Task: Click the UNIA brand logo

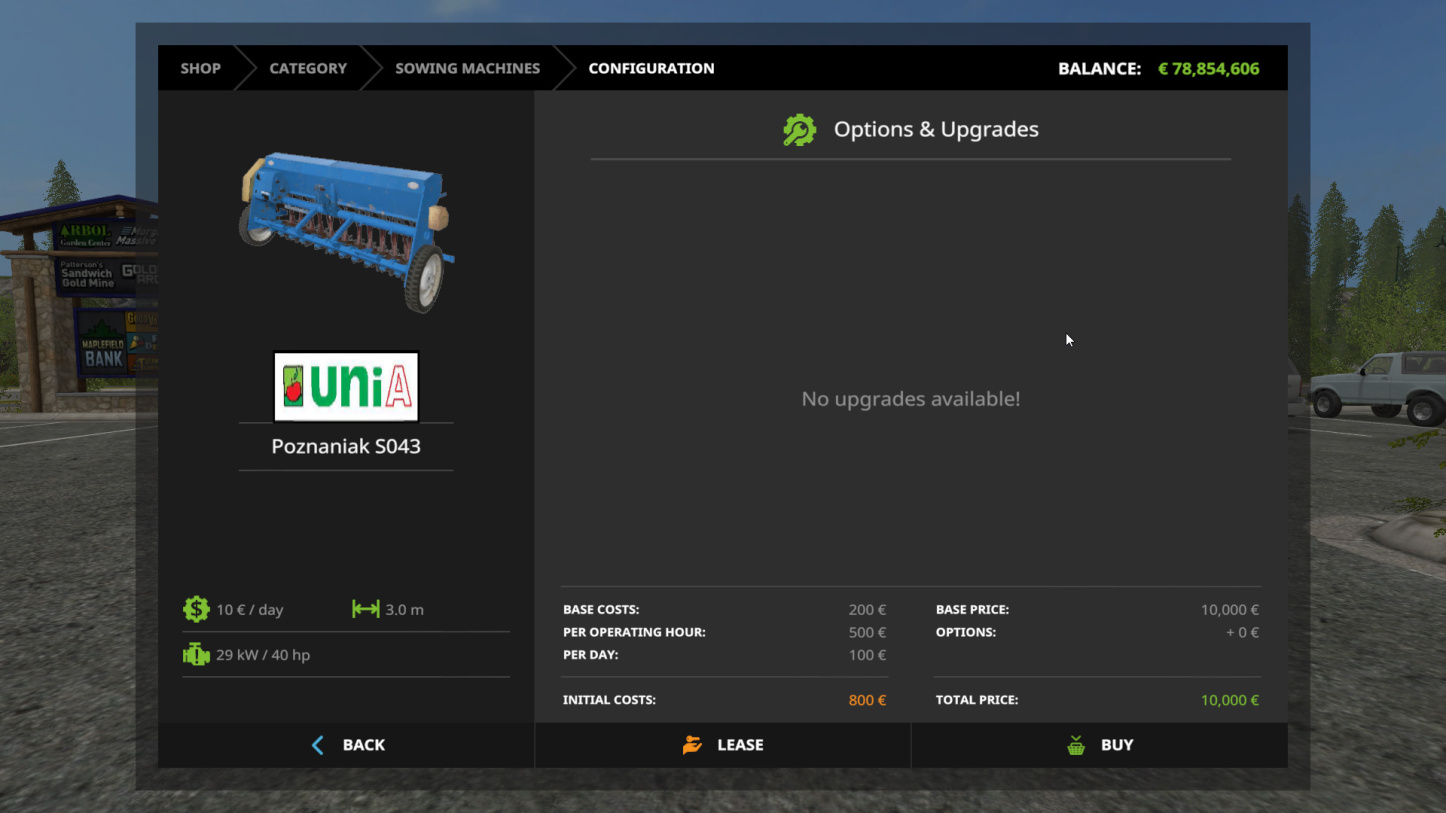Action: click(x=346, y=387)
